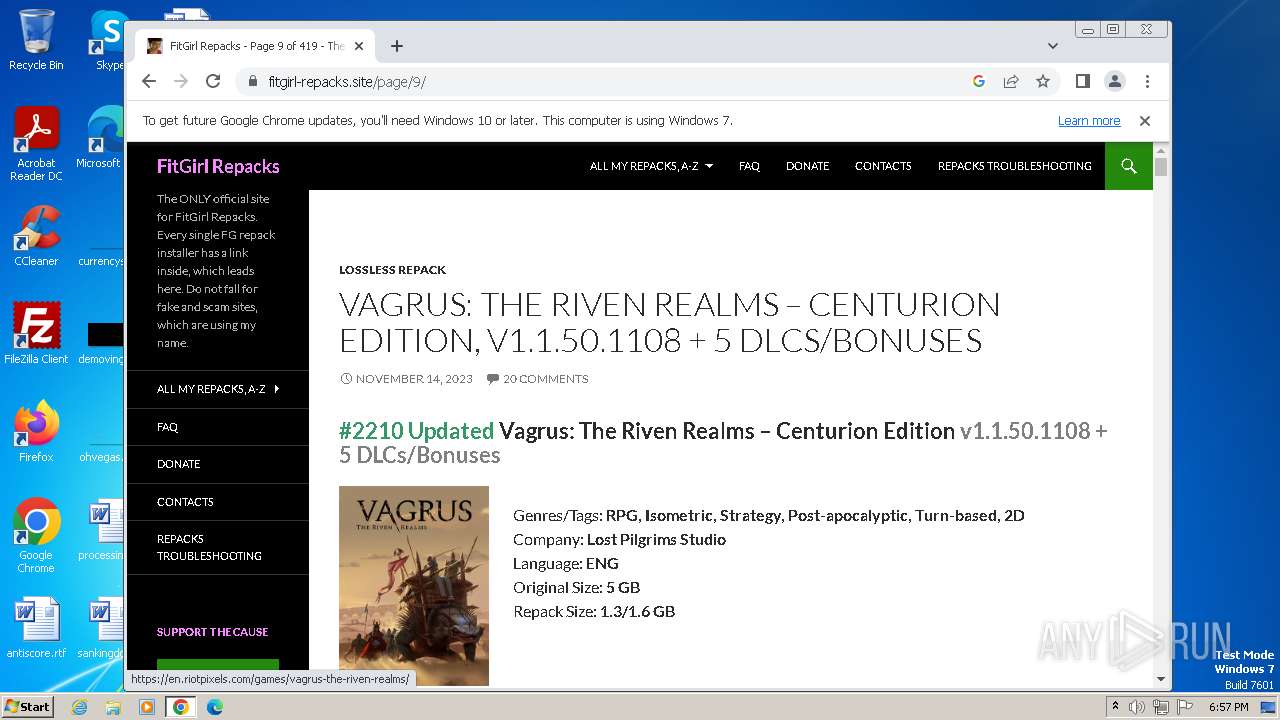Open FileZilla Client desktop icon
This screenshot has width=1280, height=720.
tap(36, 334)
